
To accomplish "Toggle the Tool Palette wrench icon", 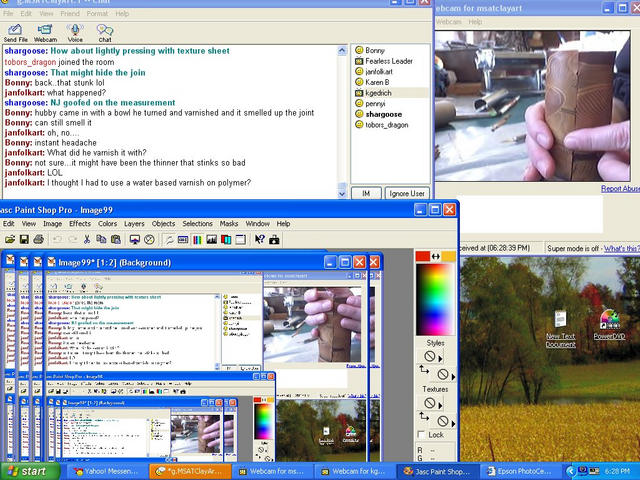I will tap(169, 240).
